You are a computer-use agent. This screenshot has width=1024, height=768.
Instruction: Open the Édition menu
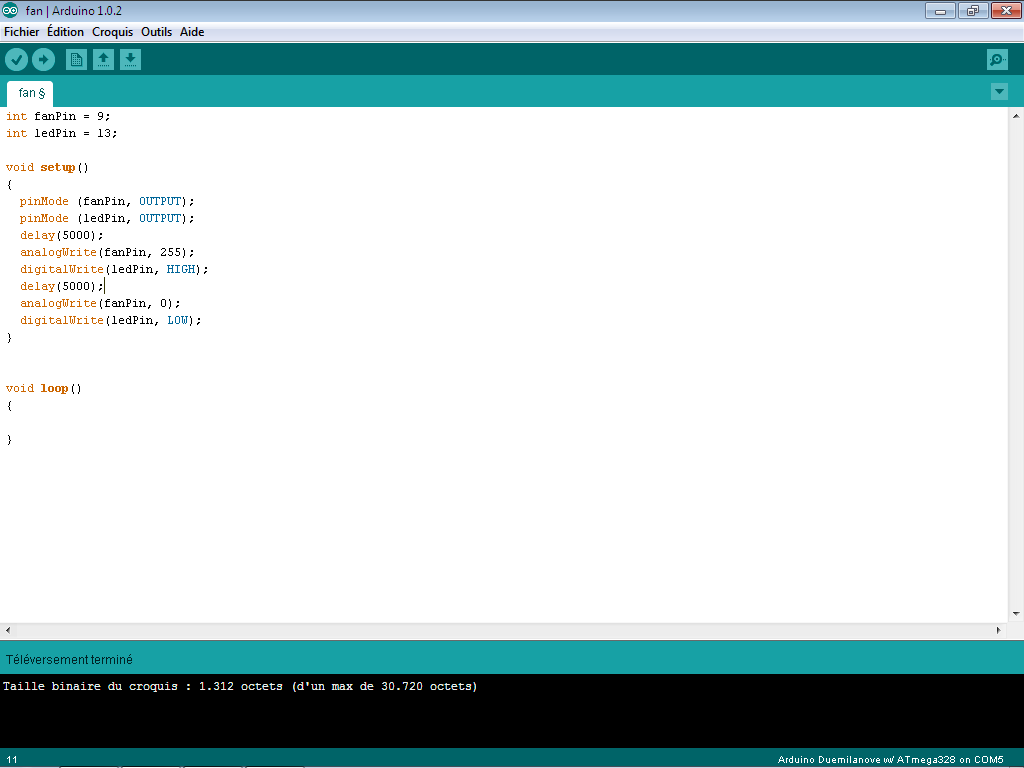[x=65, y=32]
